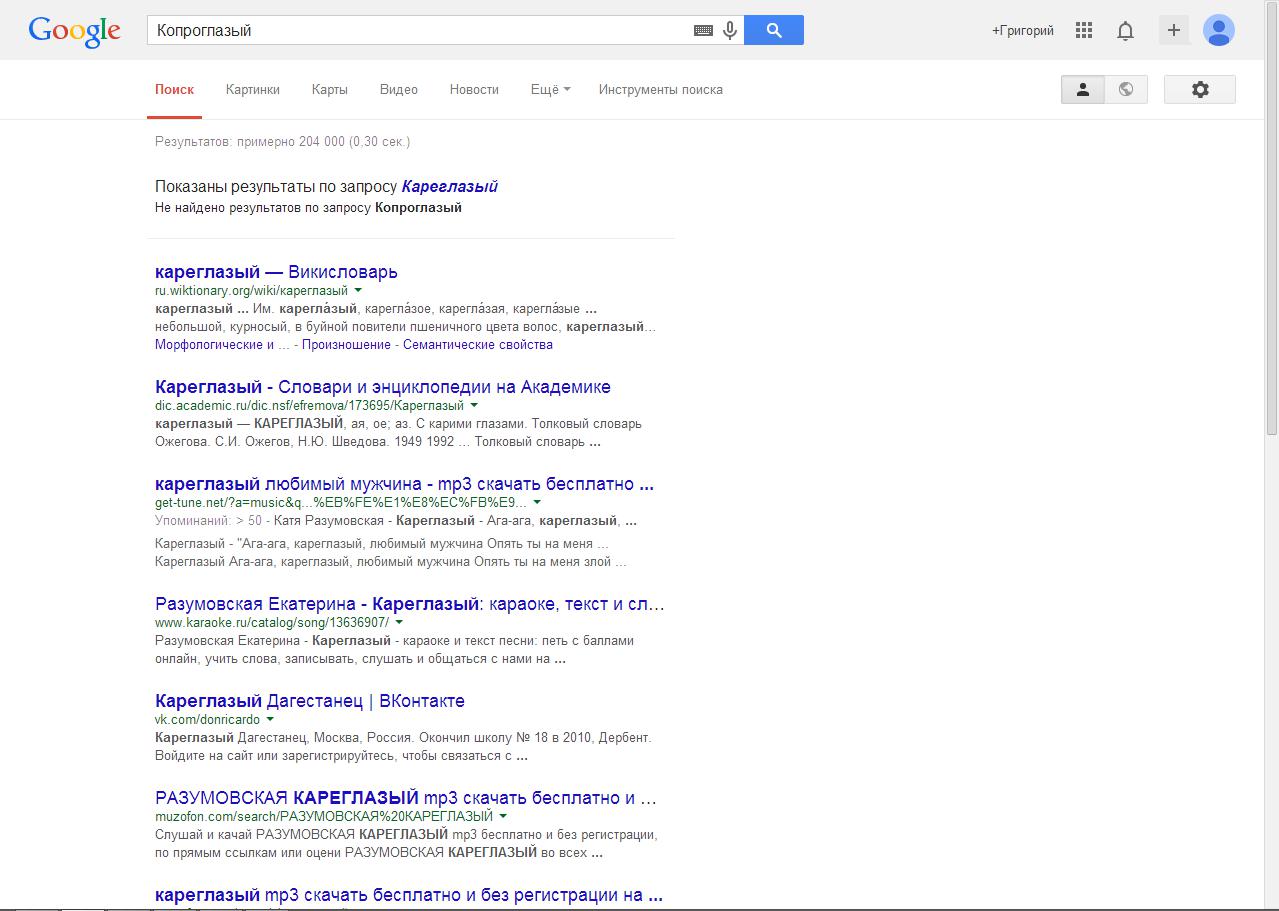This screenshot has width=1279, height=911.
Task: Start voice search with microphone icon
Action: click(x=730, y=30)
